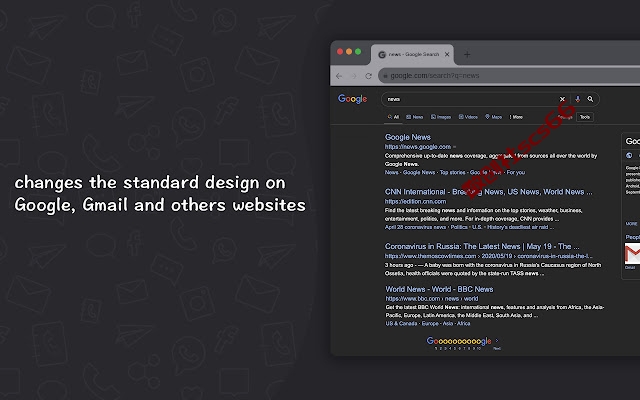Open 'April 28 coronavirus news' sitelink
This screenshot has width=640, height=400.
416,227
